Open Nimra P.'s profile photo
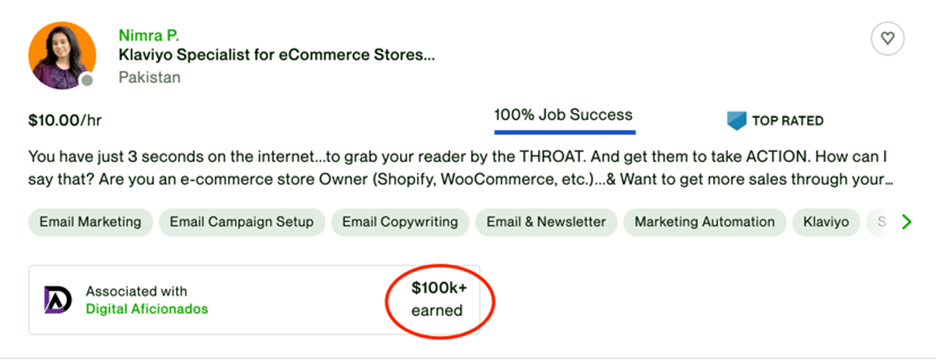The image size is (936, 360). click(62, 56)
